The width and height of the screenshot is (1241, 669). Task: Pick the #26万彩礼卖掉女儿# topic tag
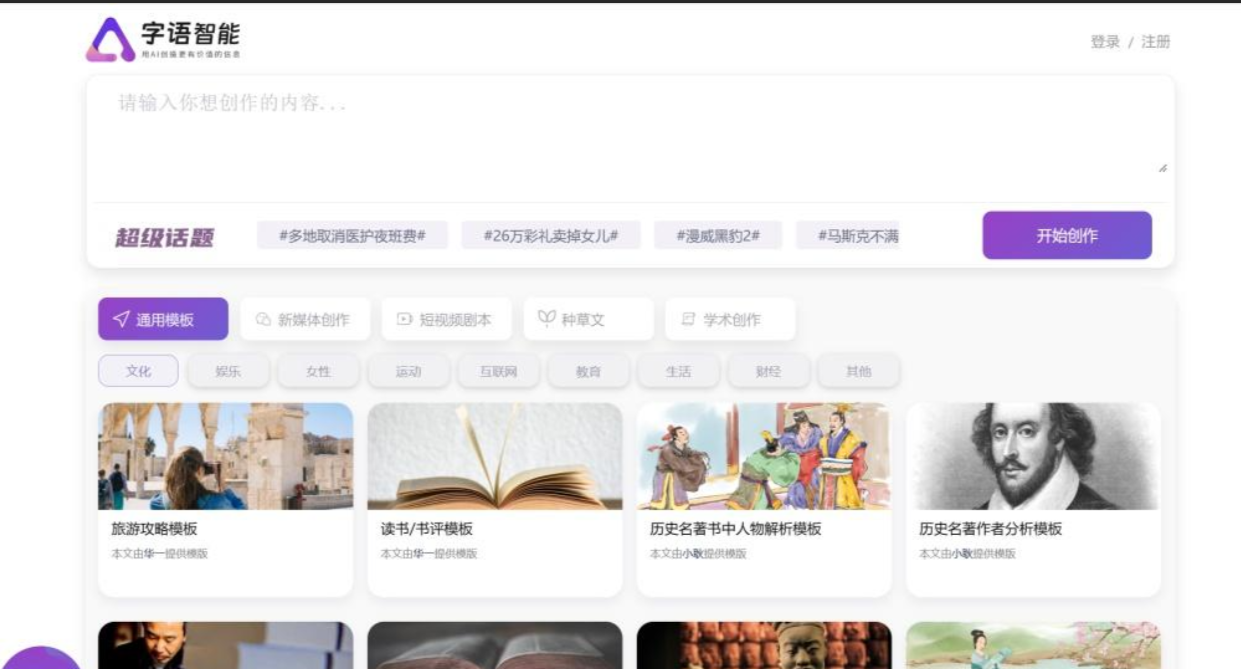tap(551, 236)
